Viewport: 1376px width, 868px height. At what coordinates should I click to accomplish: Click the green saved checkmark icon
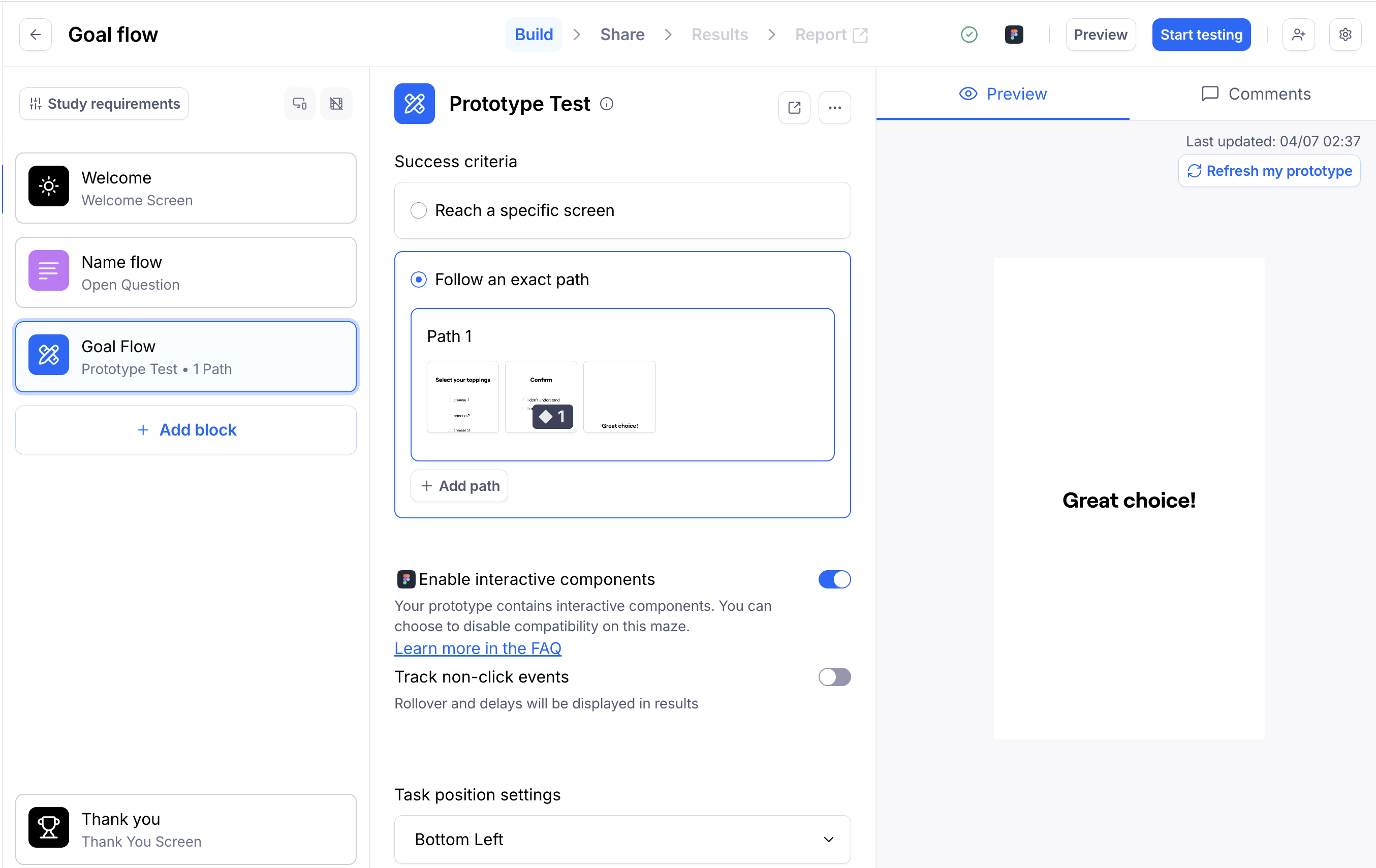click(968, 34)
